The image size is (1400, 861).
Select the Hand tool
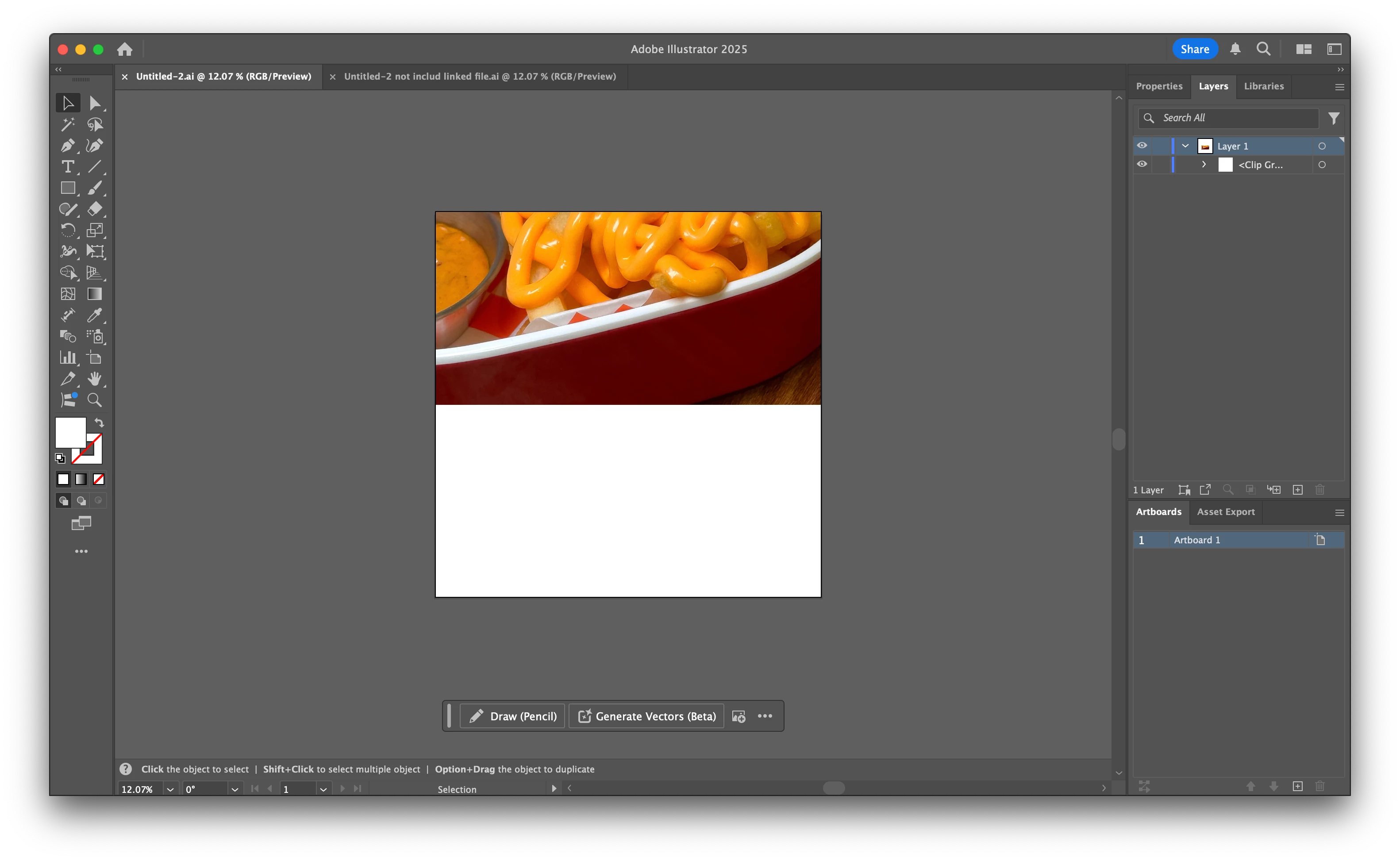click(95, 379)
